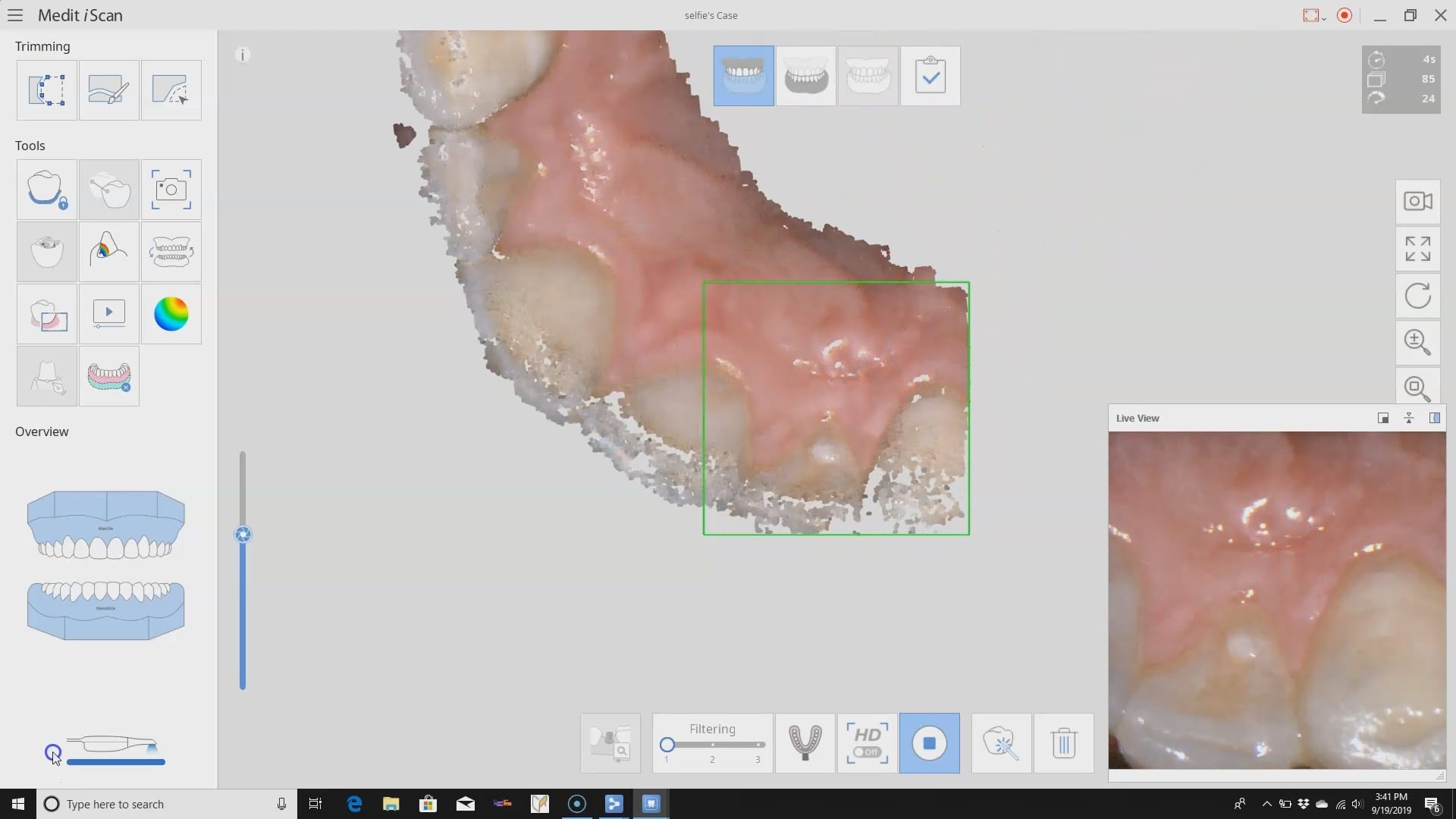The height and width of the screenshot is (819, 1456).
Task: Click the tooth lock area tool
Action: pos(47,190)
